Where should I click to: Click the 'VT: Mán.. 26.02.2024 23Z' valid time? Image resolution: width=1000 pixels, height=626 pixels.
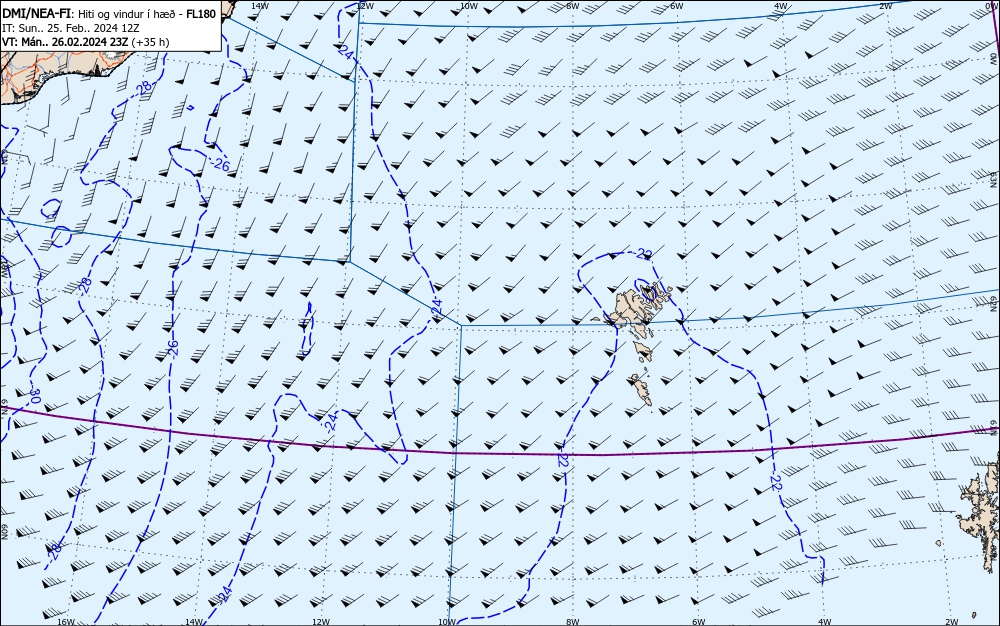(65, 42)
